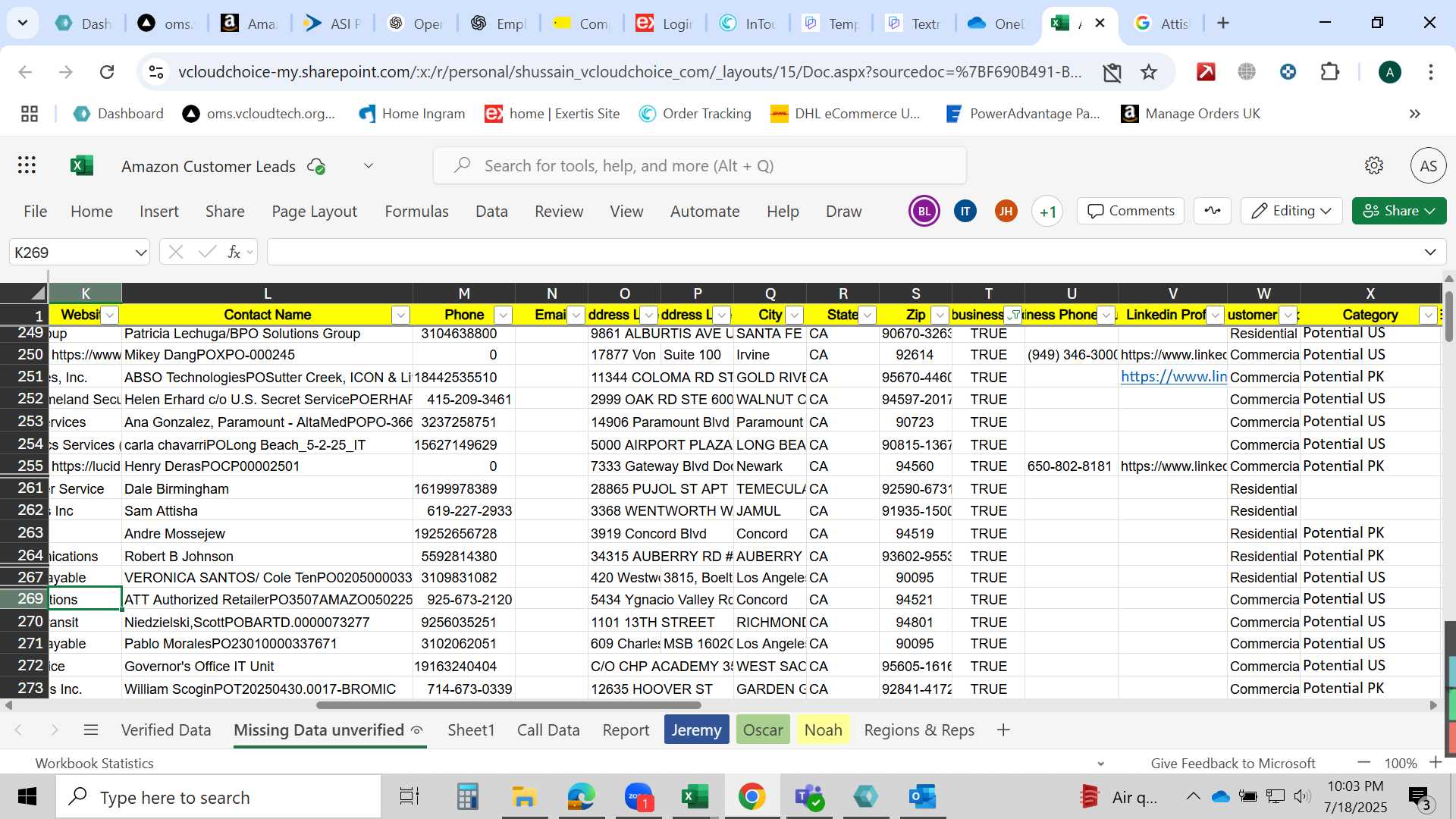1456x819 pixels.
Task: Open the Microsoft 365 app launcher grid
Action: tap(27, 165)
